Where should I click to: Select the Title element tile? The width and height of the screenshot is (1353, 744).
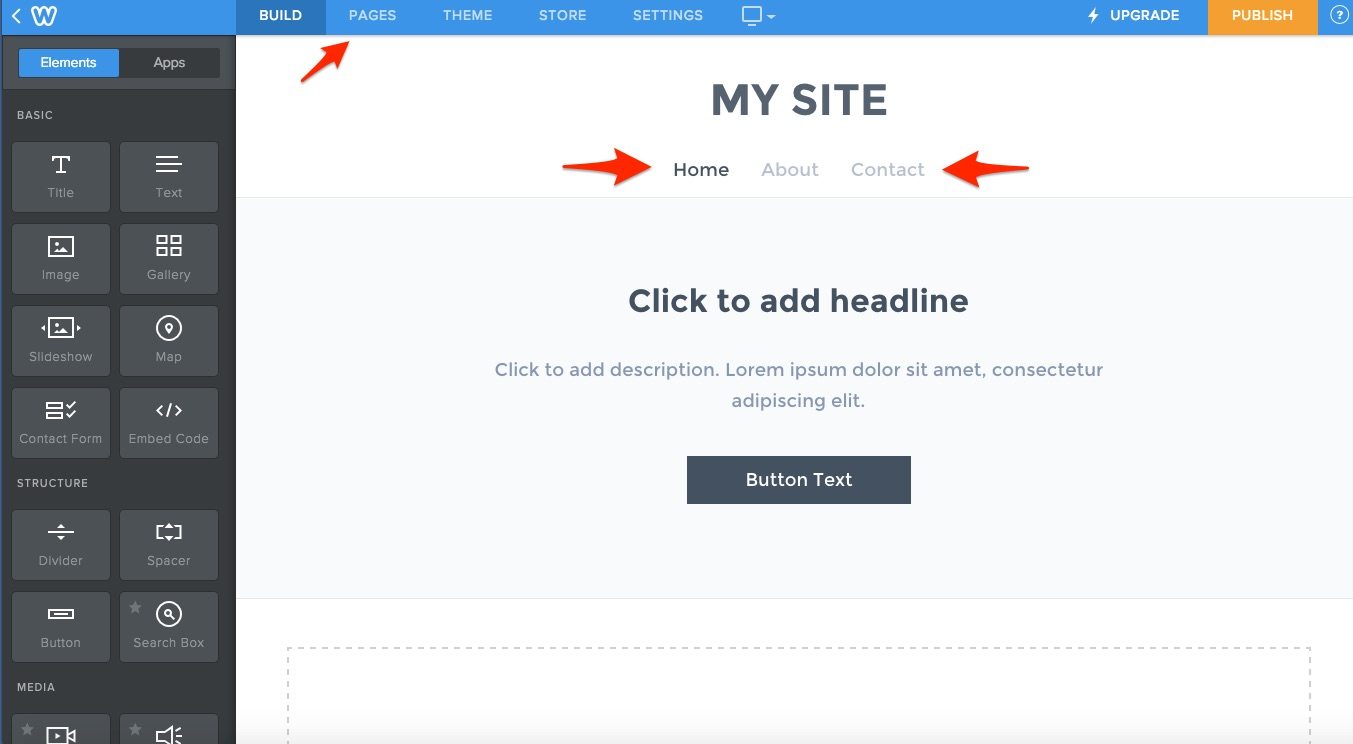click(61, 177)
